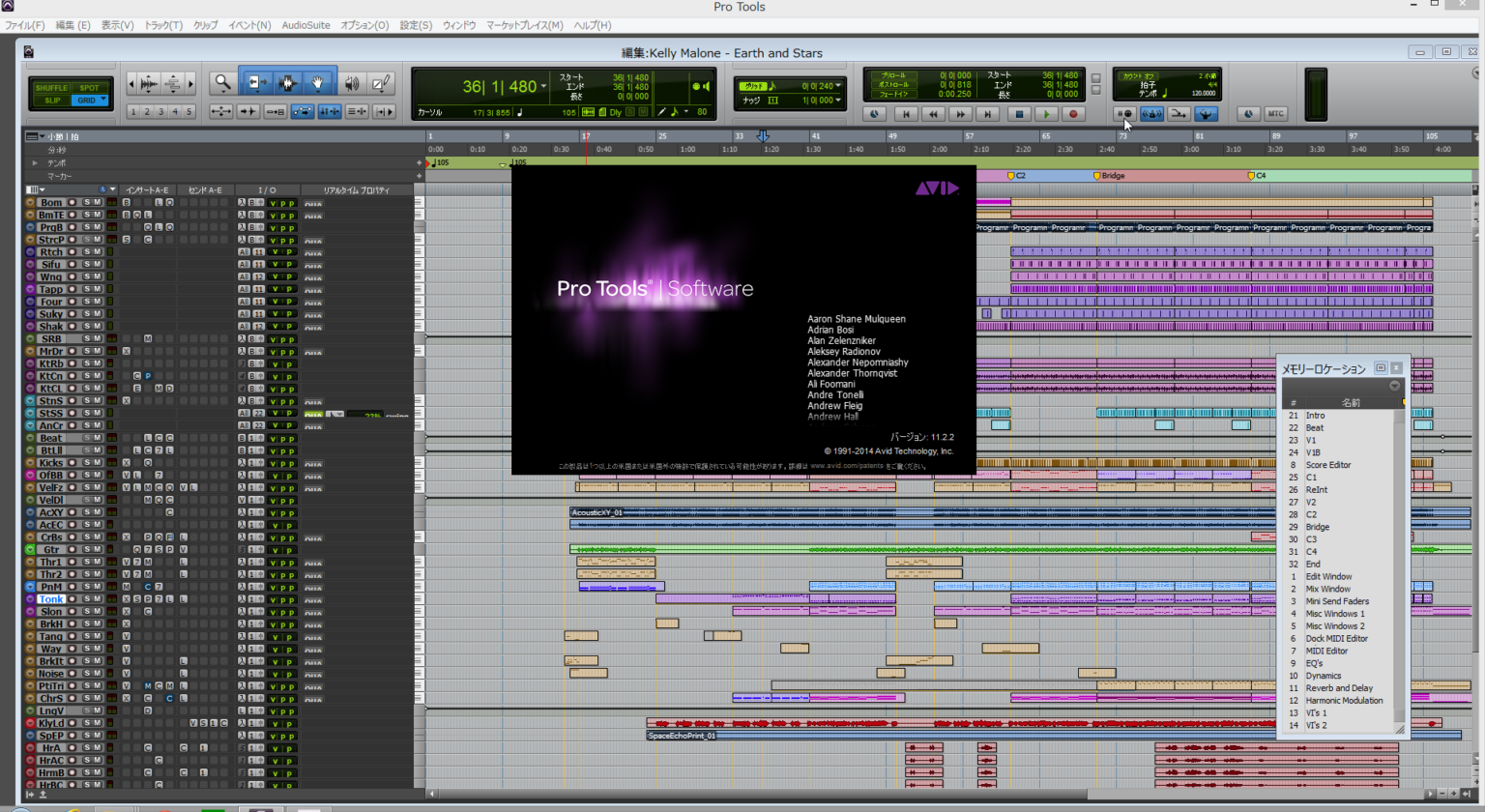Image resolution: width=1485 pixels, height=812 pixels.
Task: Record-enable the Sifu track
Action: coord(73,264)
